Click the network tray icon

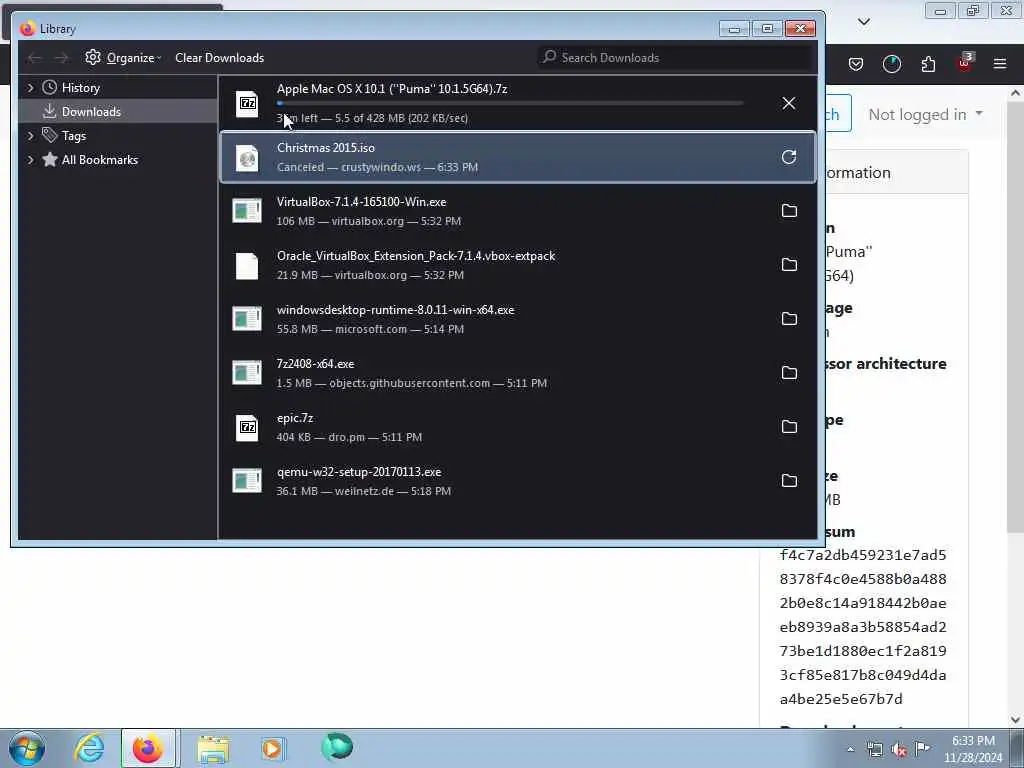(874, 750)
